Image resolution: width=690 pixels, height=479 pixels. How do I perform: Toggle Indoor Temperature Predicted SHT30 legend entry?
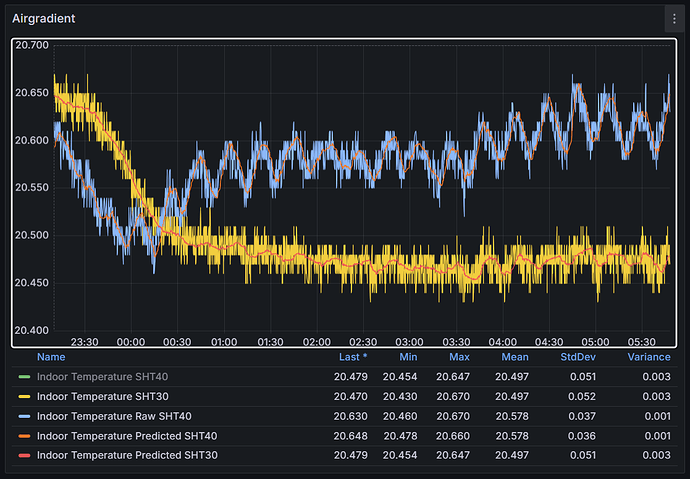click(x=127, y=456)
